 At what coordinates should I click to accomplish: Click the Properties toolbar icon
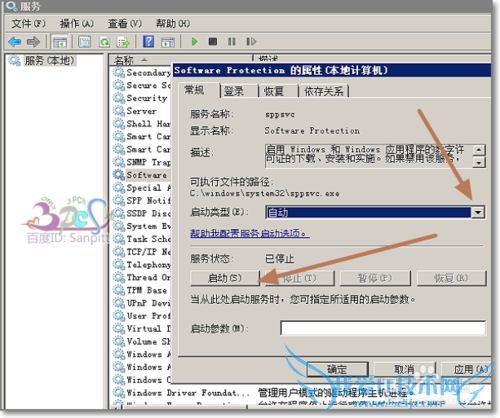tap(84, 42)
